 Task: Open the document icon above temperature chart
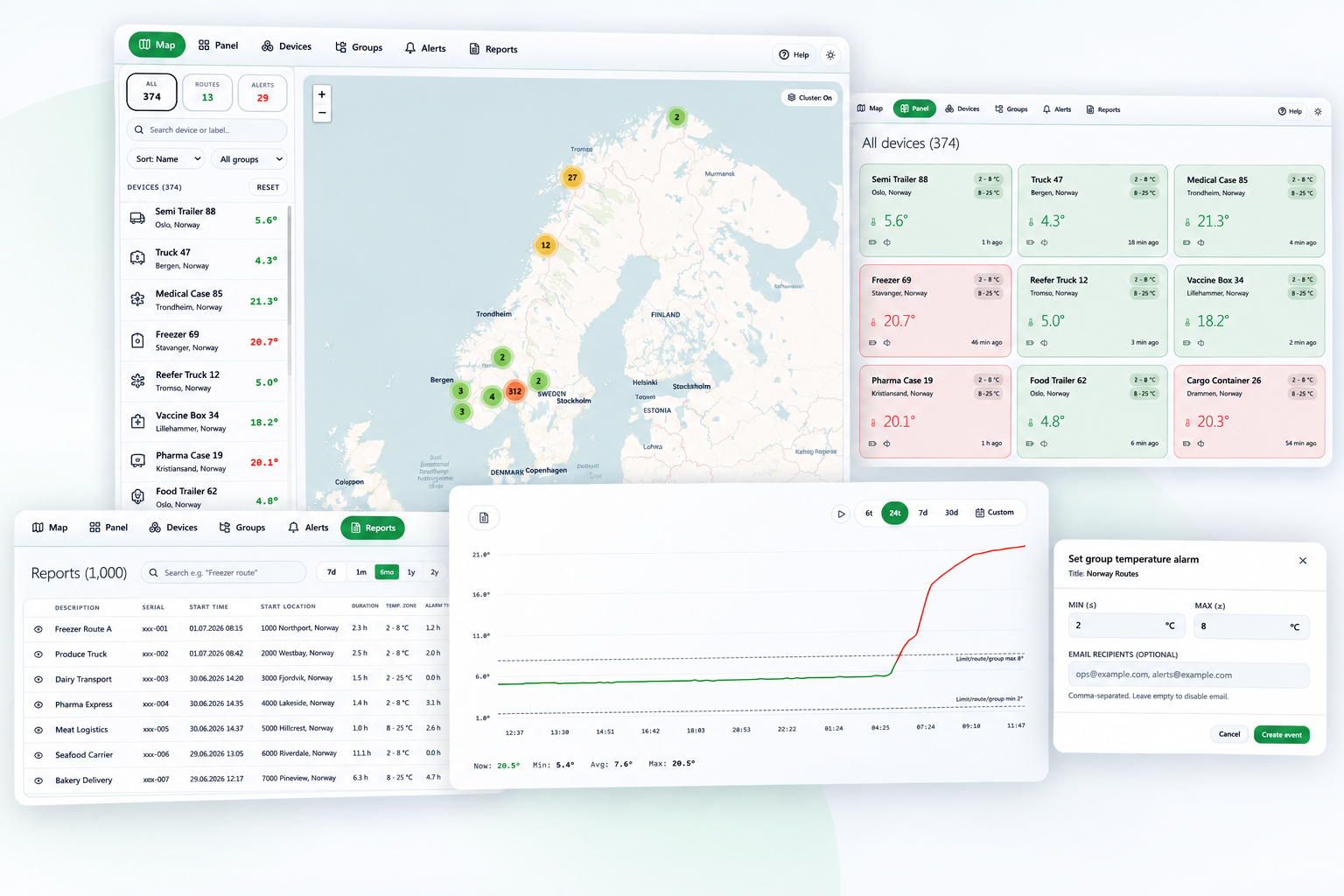[484, 518]
